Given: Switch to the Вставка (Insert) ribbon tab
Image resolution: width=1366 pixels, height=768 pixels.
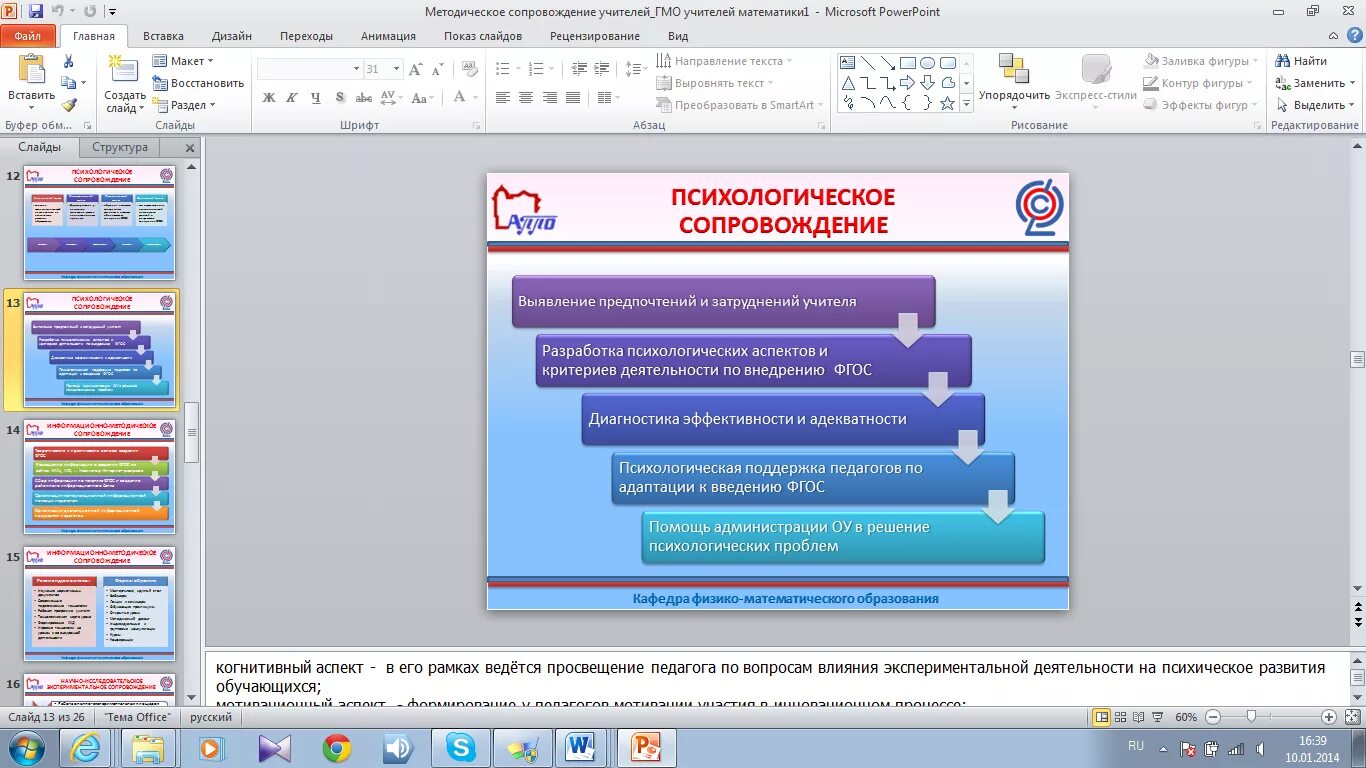Looking at the screenshot, I should tap(163, 36).
